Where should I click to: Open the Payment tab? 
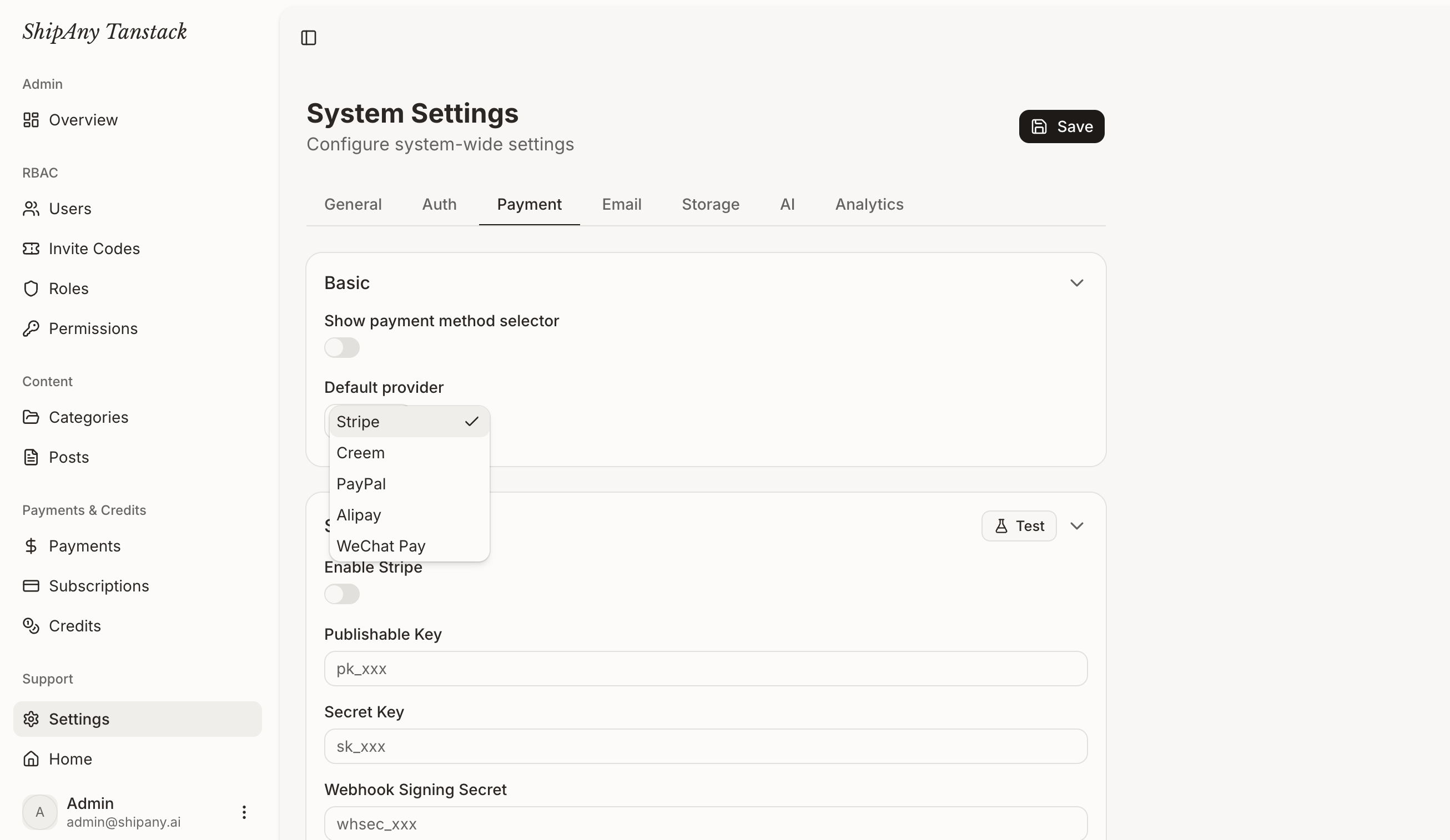[x=529, y=204]
